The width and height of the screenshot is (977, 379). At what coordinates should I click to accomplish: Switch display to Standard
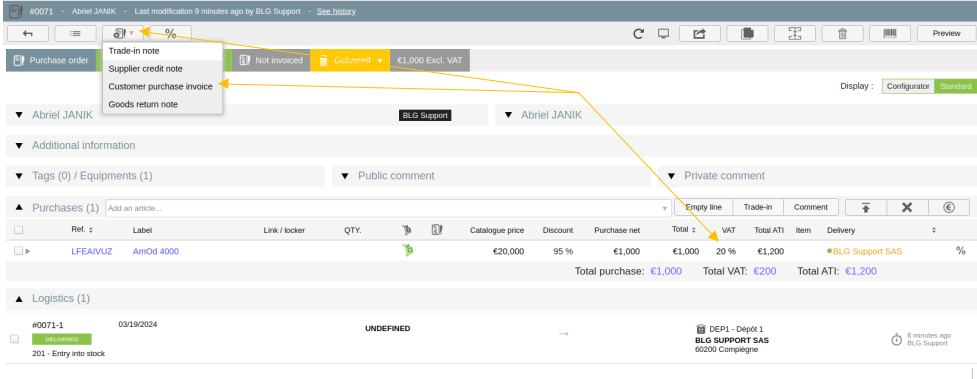click(x=955, y=86)
